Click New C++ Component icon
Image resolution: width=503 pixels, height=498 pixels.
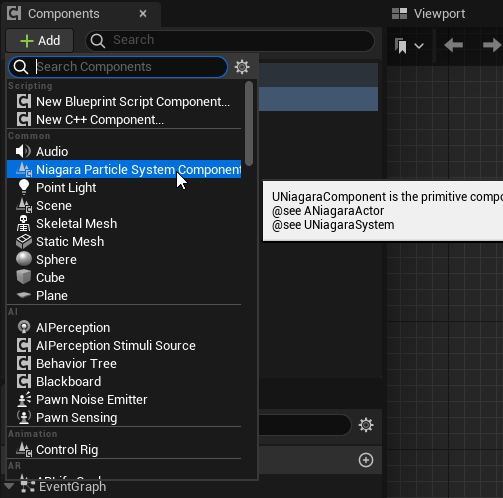click(24, 119)
